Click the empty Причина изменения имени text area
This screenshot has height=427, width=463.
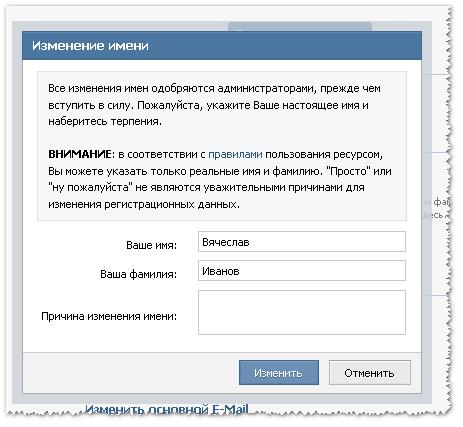302,313
